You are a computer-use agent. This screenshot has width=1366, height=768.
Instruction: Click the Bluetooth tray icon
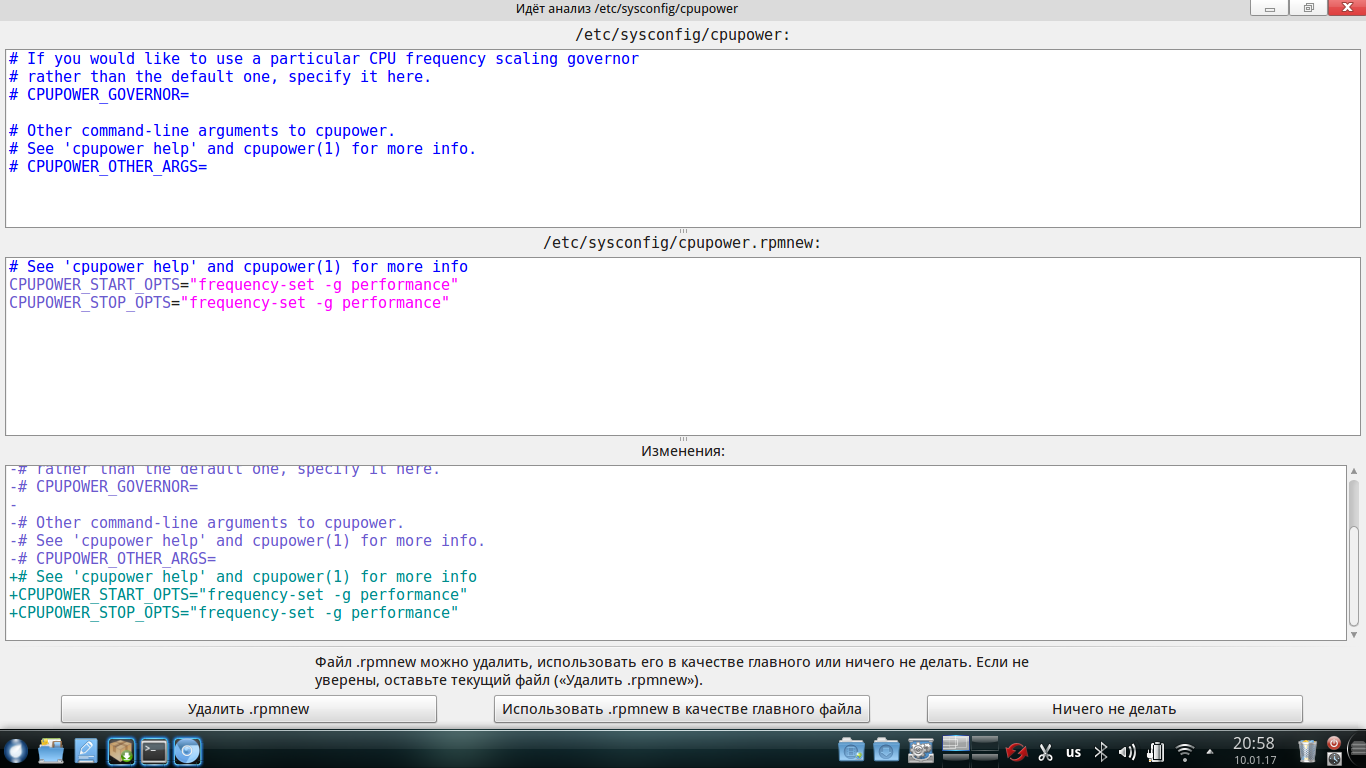coord(1100,751)
